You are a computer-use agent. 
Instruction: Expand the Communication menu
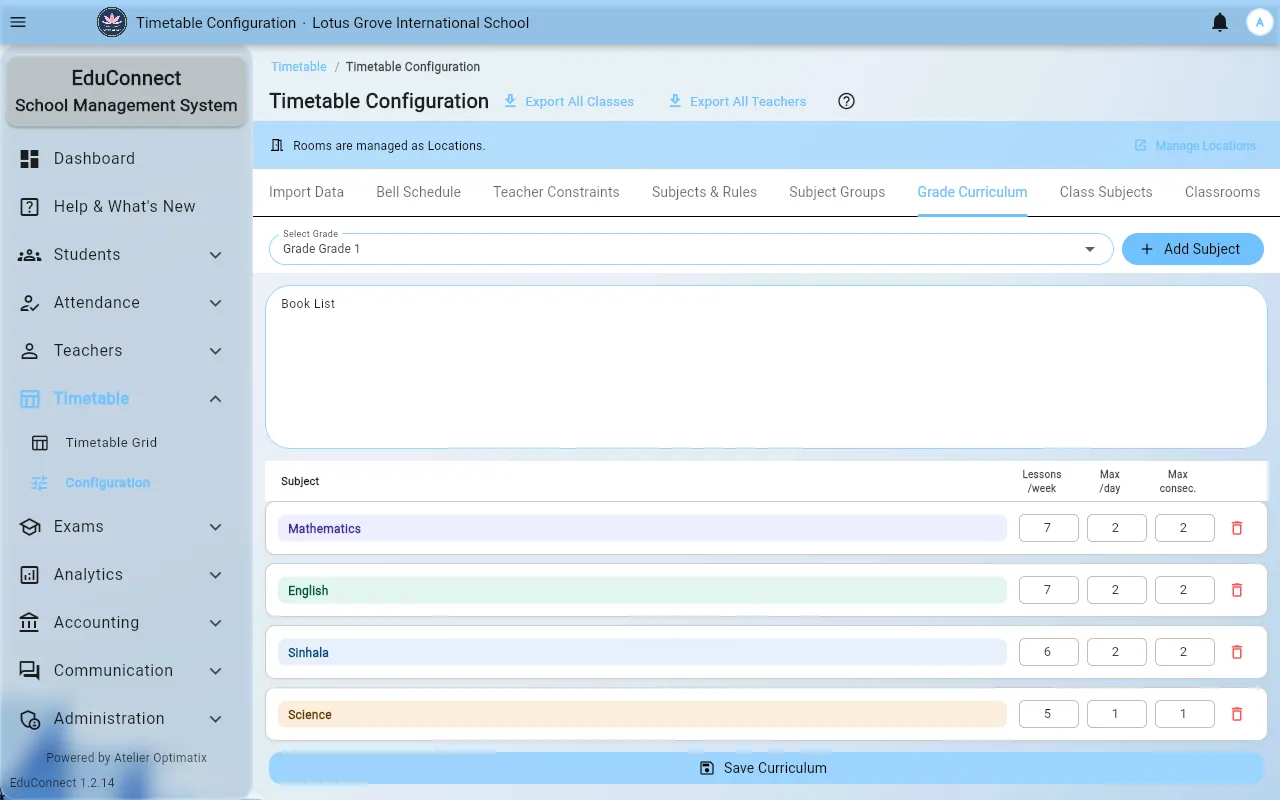tap(126, 670)
